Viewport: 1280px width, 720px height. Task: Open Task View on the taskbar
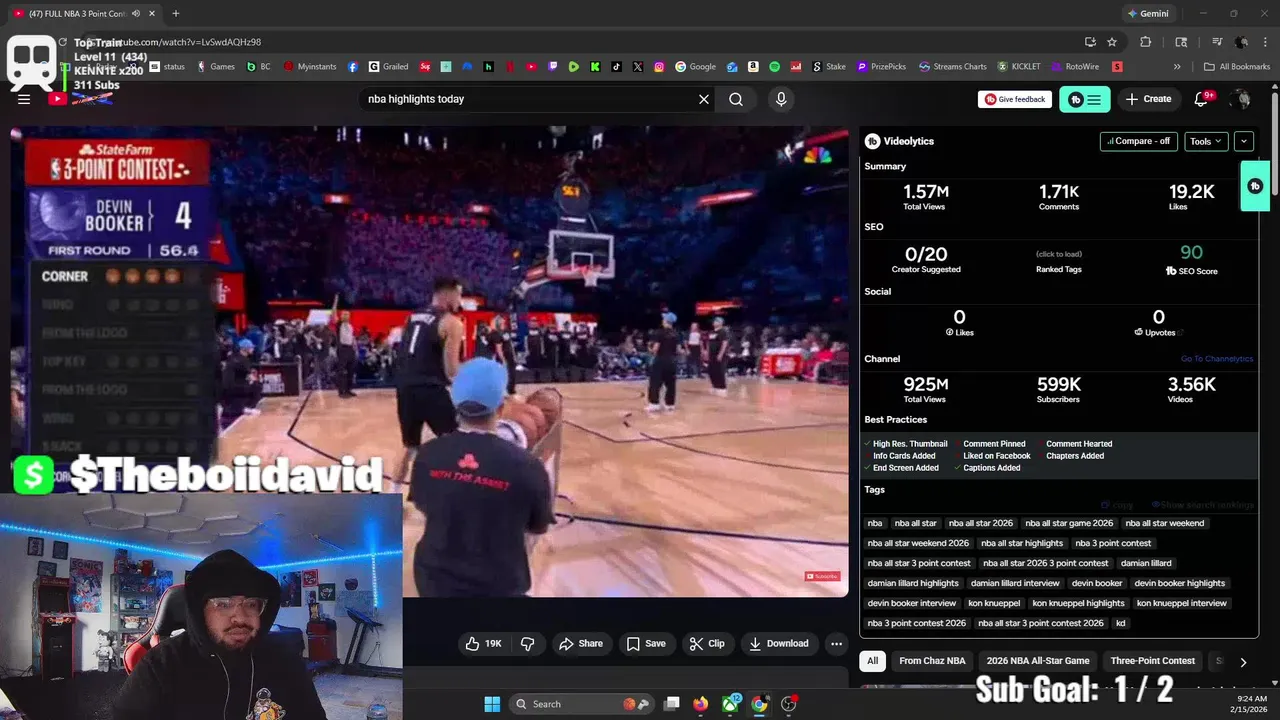tap(672, 704)
